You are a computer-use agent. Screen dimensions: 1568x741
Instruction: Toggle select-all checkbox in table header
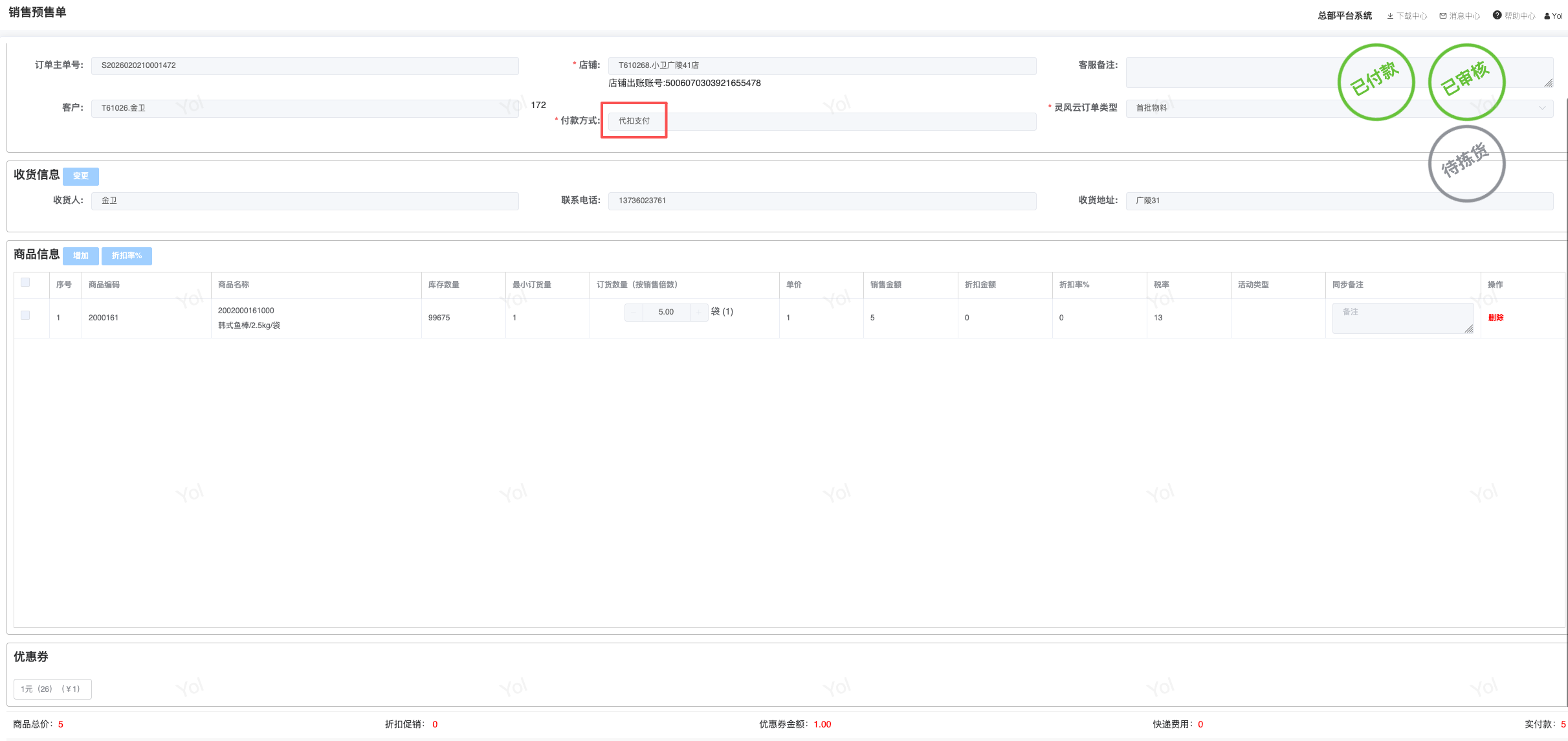25,282
